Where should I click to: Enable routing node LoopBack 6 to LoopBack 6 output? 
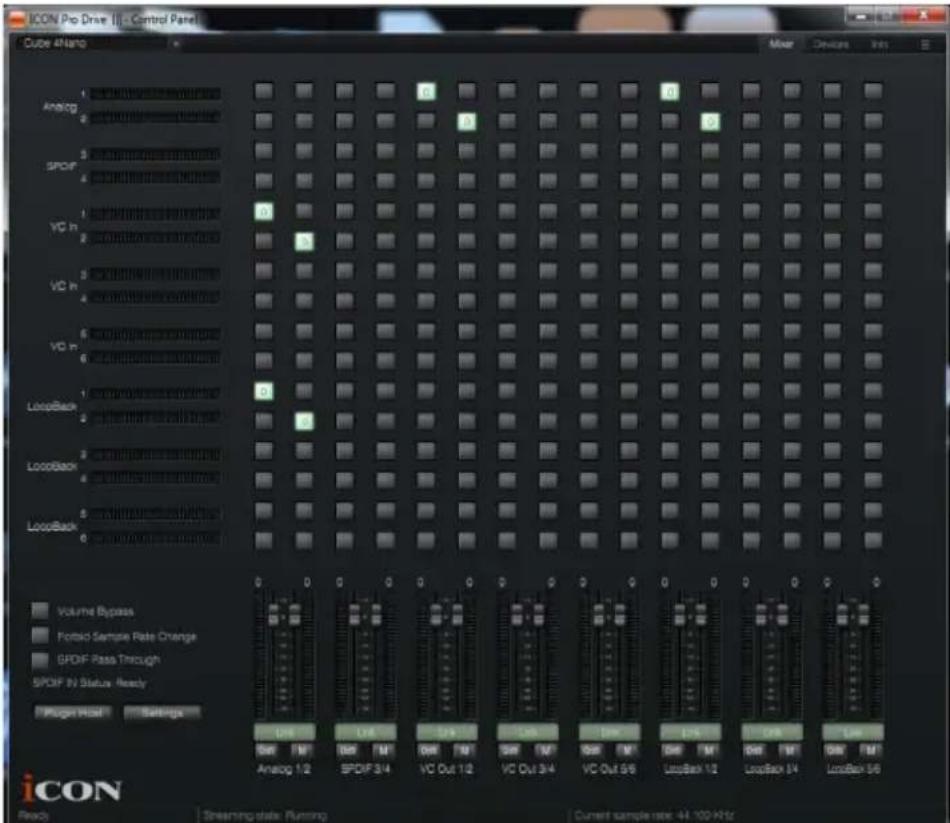(x=872, y=540)
